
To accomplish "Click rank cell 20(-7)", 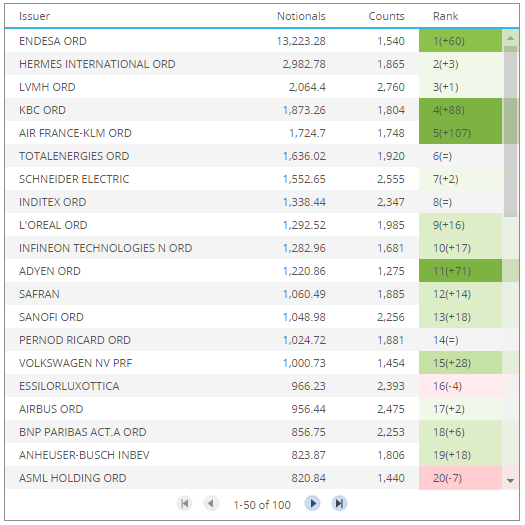I will (460, 478).
